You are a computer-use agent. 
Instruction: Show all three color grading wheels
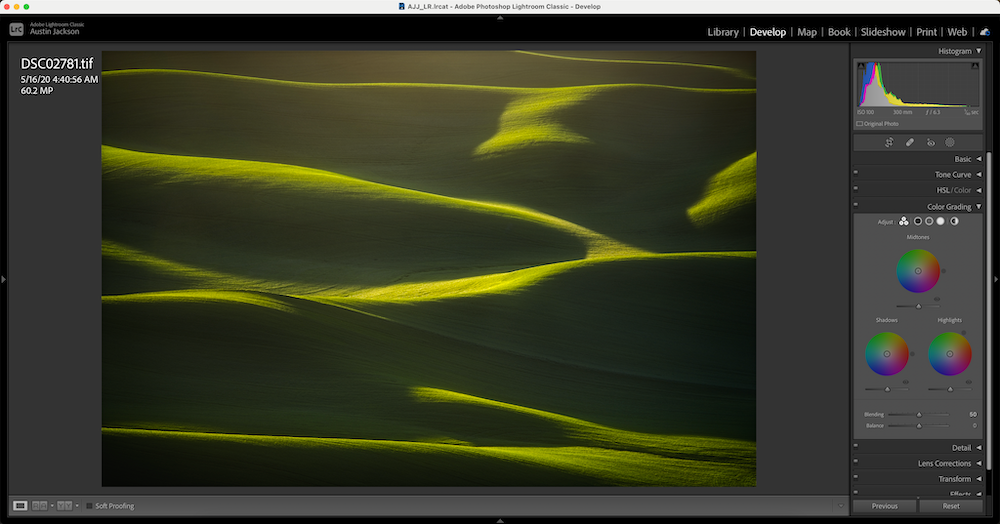point(904,221)
